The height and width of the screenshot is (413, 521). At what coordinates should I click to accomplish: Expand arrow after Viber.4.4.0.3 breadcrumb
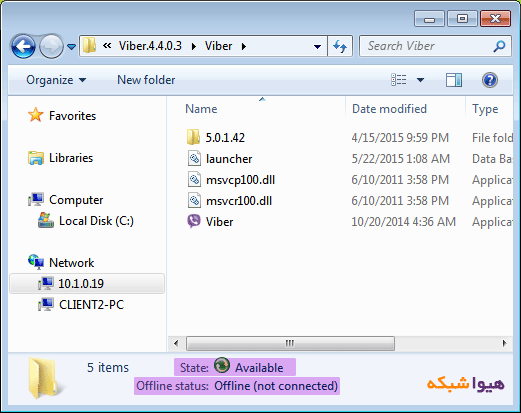click(x=194, y=46)
